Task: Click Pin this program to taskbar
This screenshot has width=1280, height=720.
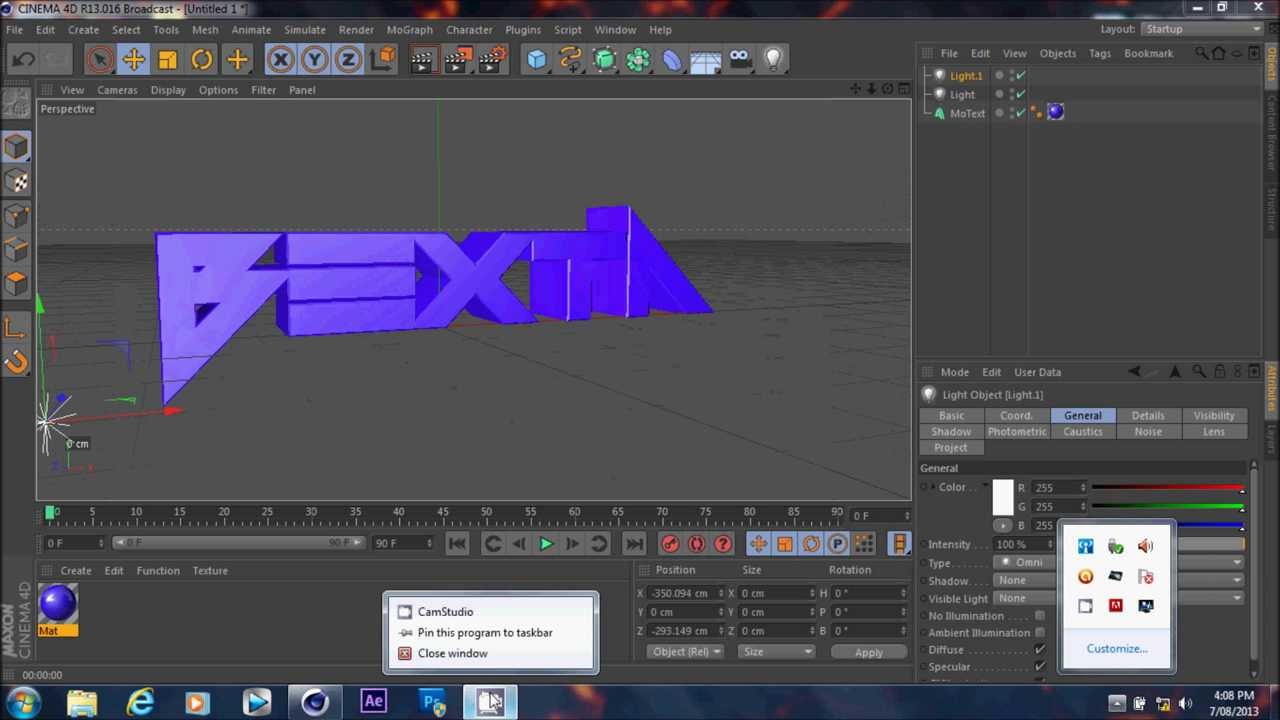Action: click(x=485, y=633)
